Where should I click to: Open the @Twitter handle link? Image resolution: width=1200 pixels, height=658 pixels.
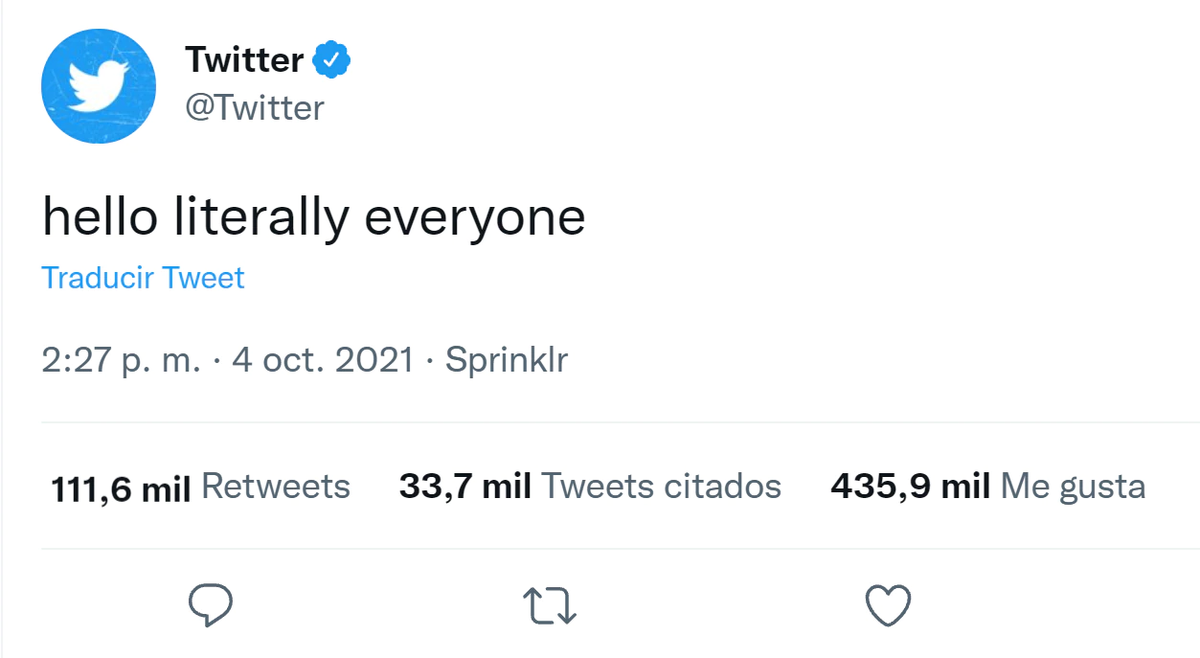coord(255,107)
